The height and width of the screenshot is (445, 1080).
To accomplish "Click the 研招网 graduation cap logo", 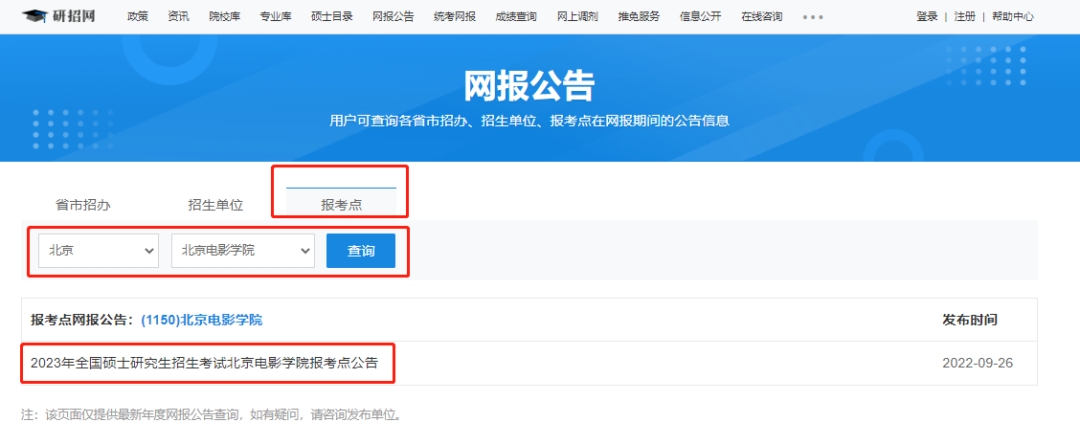I will [59, 16].
